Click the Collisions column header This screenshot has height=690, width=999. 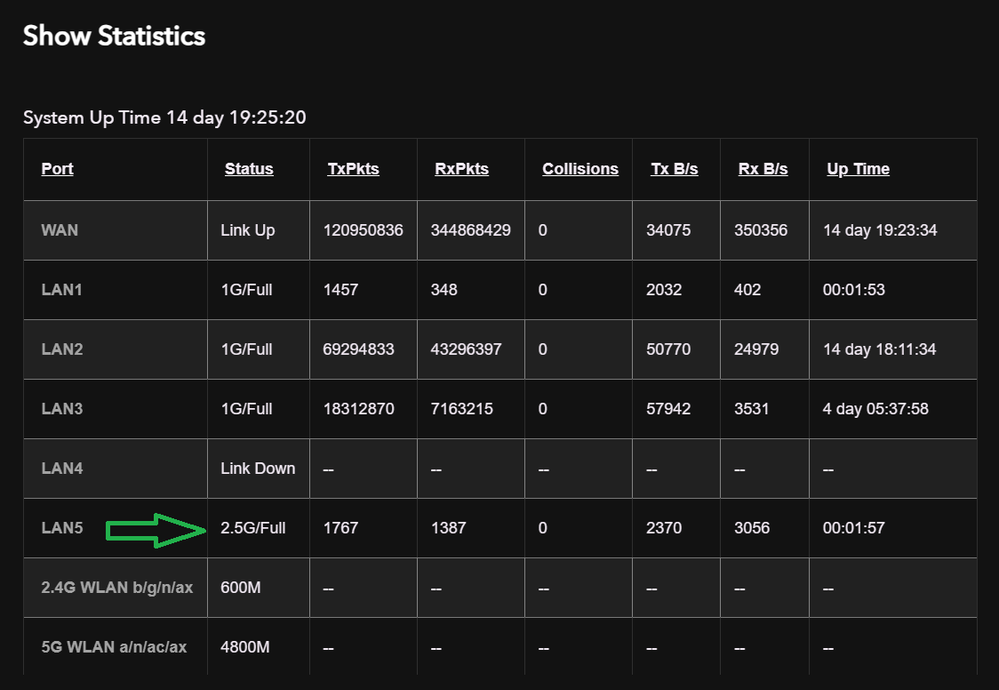click(580, 169)
